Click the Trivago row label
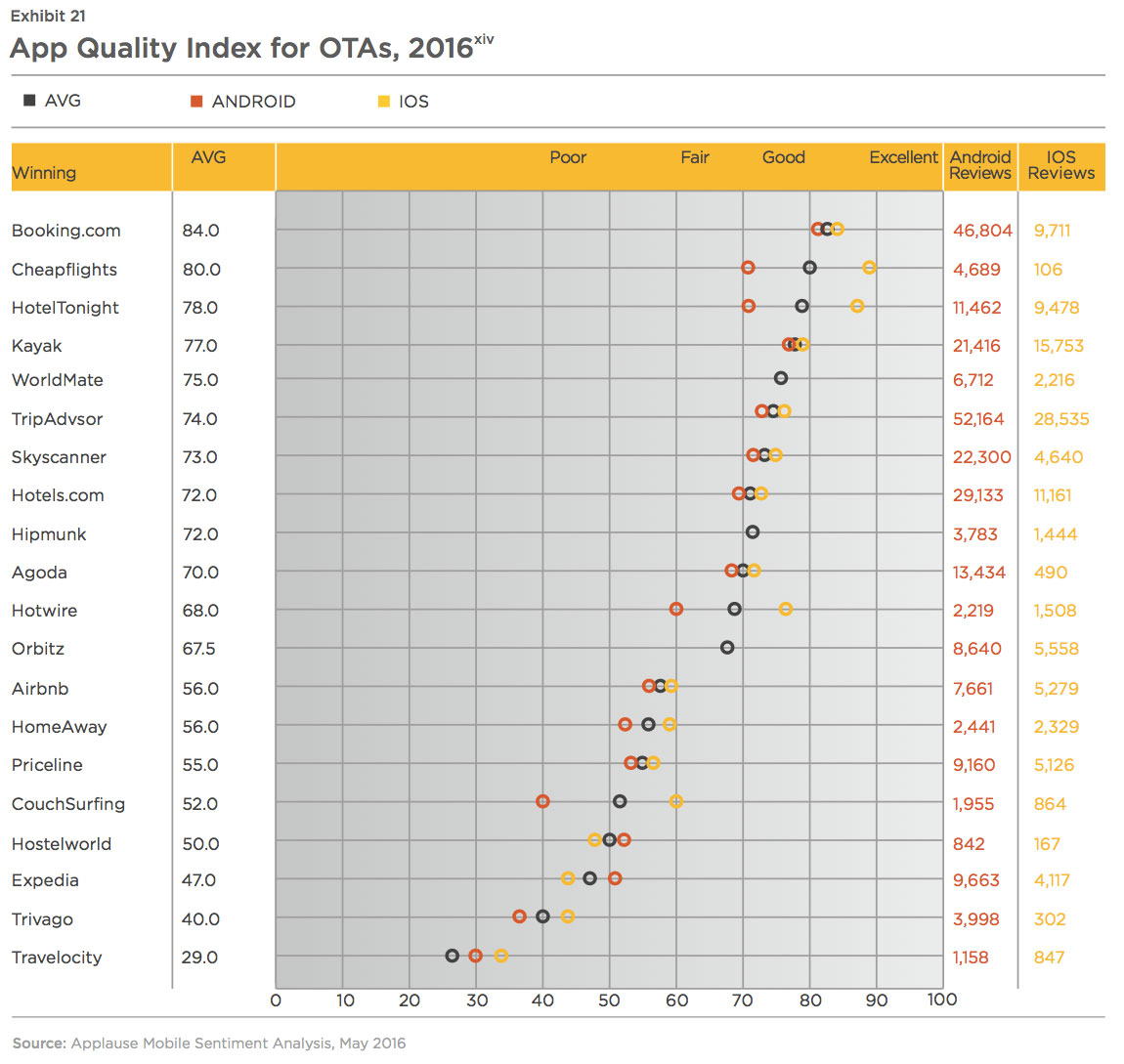1124x1064 pixels. click(x=42, y=919)
